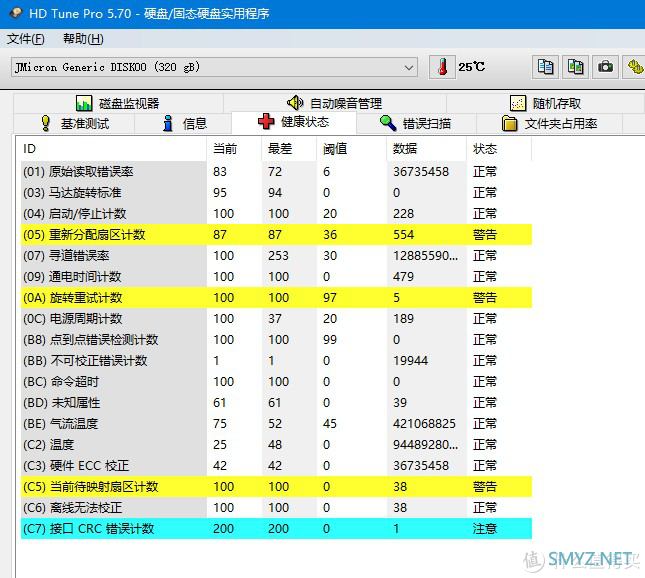645x578 pixels.
Task: Click the copy screenshot to clipboard icon
Action: [575, 67]
